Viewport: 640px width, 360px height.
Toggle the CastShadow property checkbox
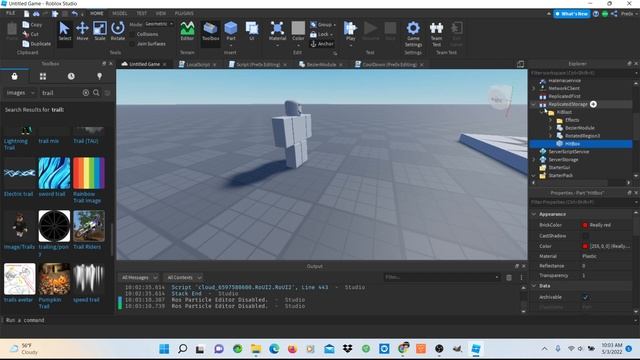point(585,236)
